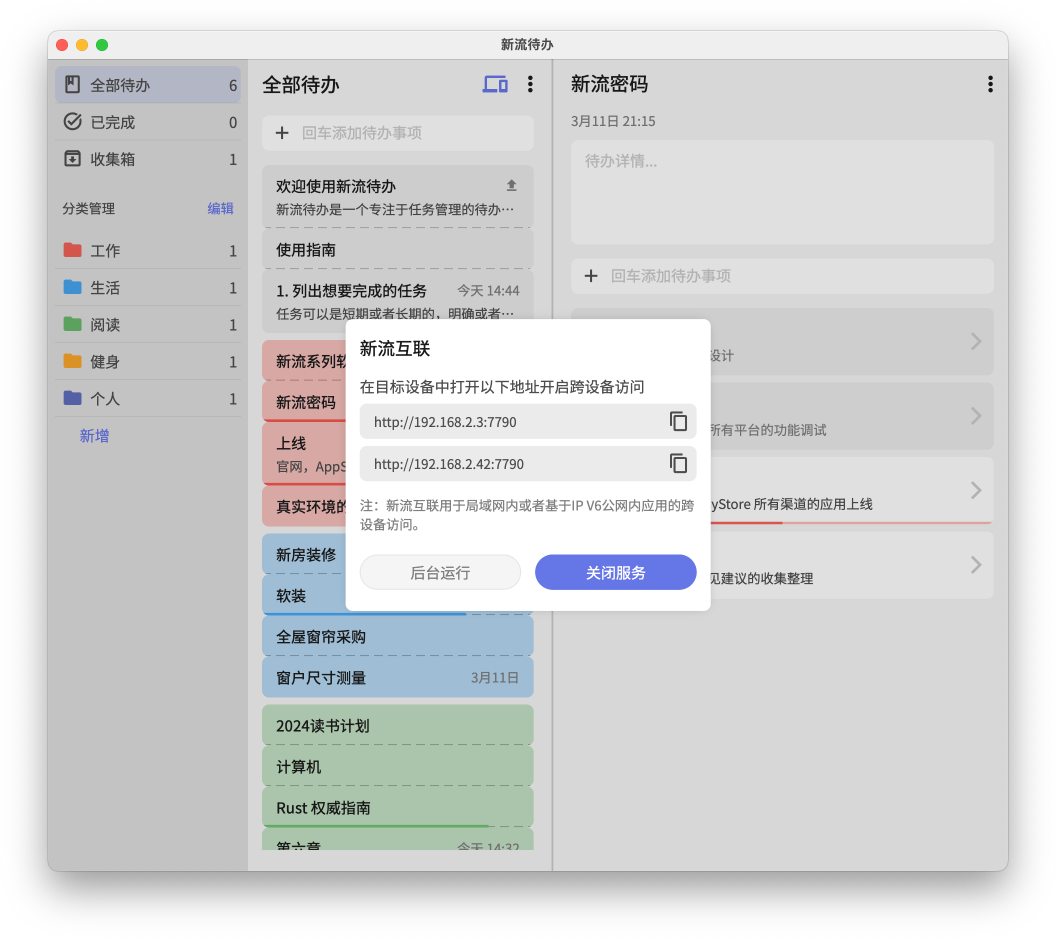
Task: Click the 已完成 checkmark icon
Action: [x=72, y=121]
